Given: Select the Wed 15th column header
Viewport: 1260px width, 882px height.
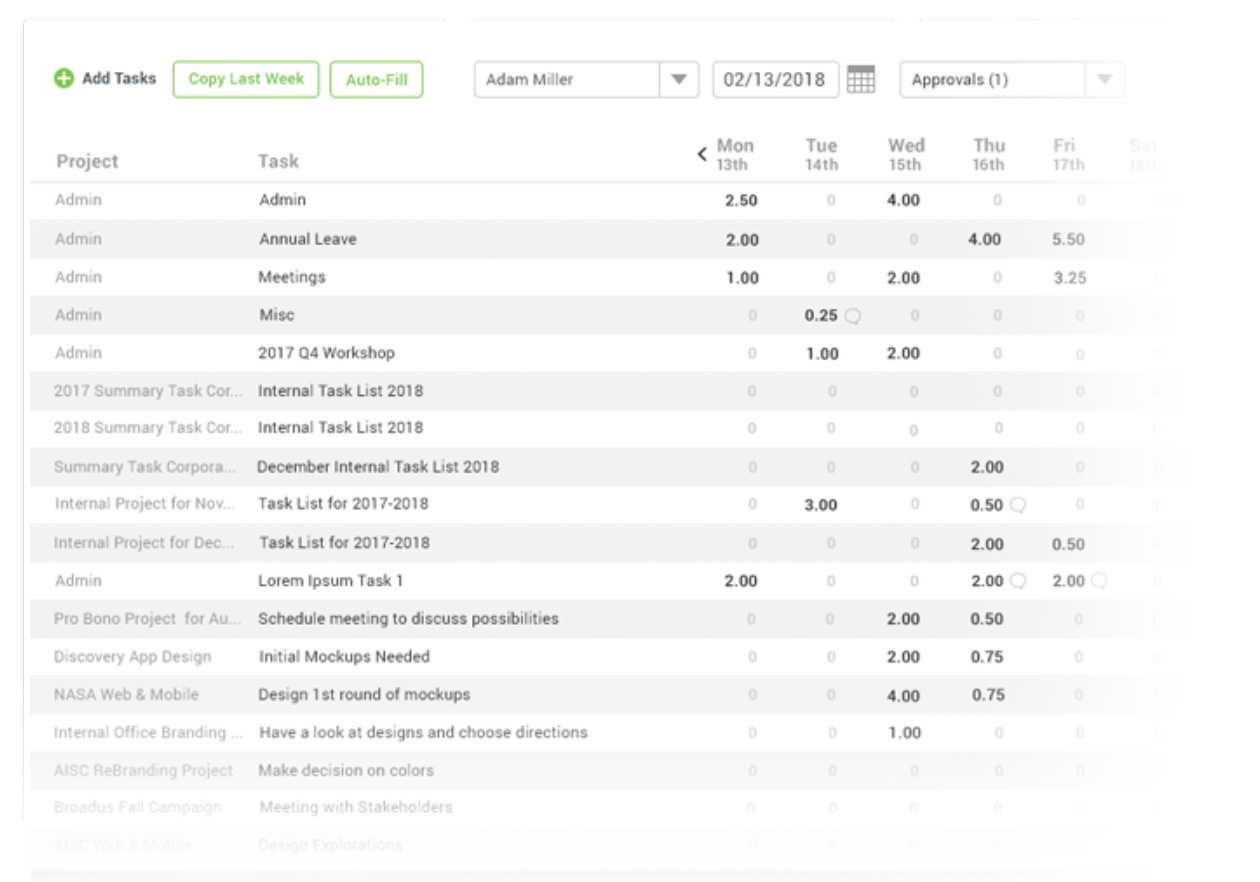Looking at the screenshot, I should coord(906,155).
